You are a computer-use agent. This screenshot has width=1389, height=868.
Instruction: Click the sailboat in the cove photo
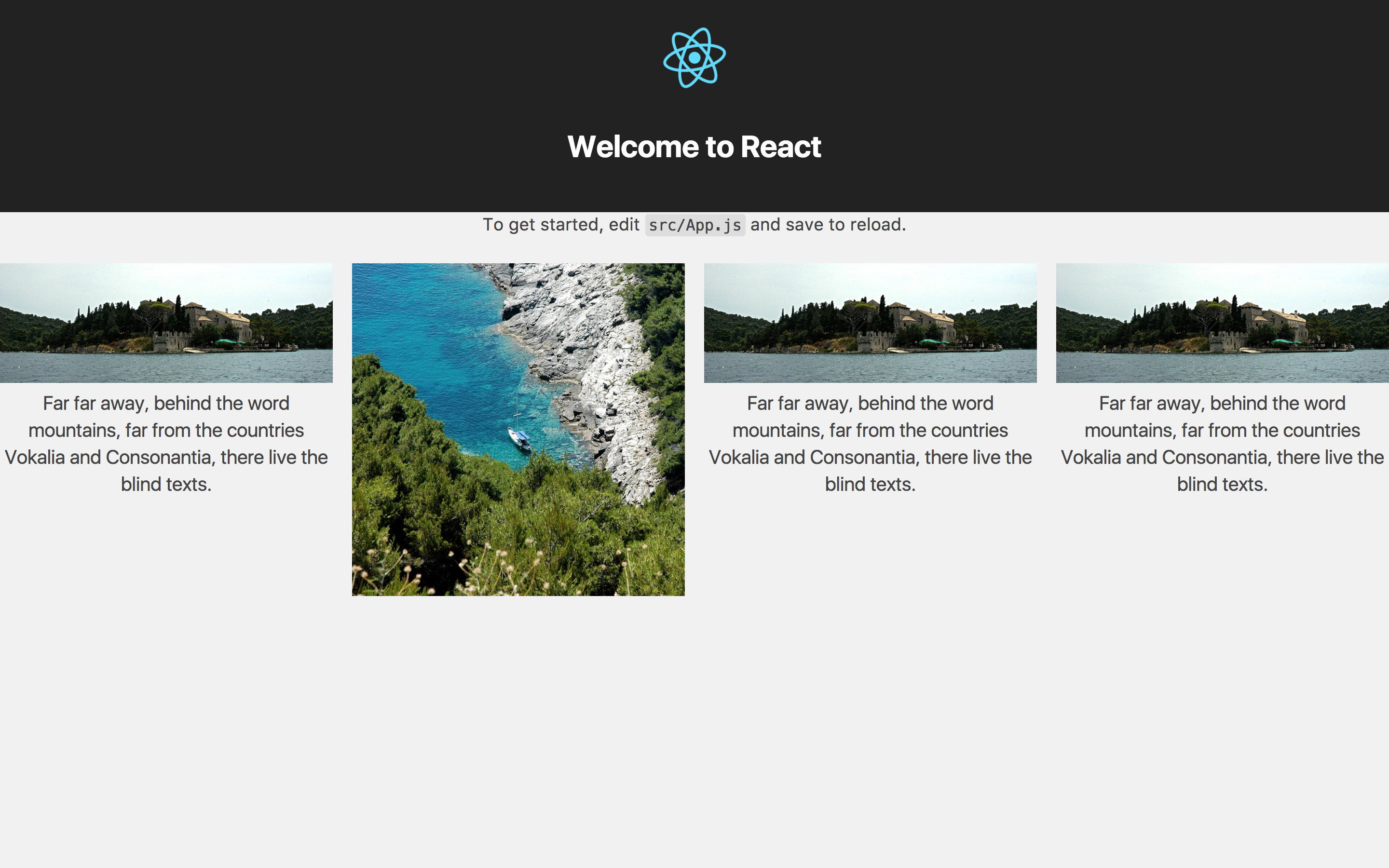(x=519, y=437)
